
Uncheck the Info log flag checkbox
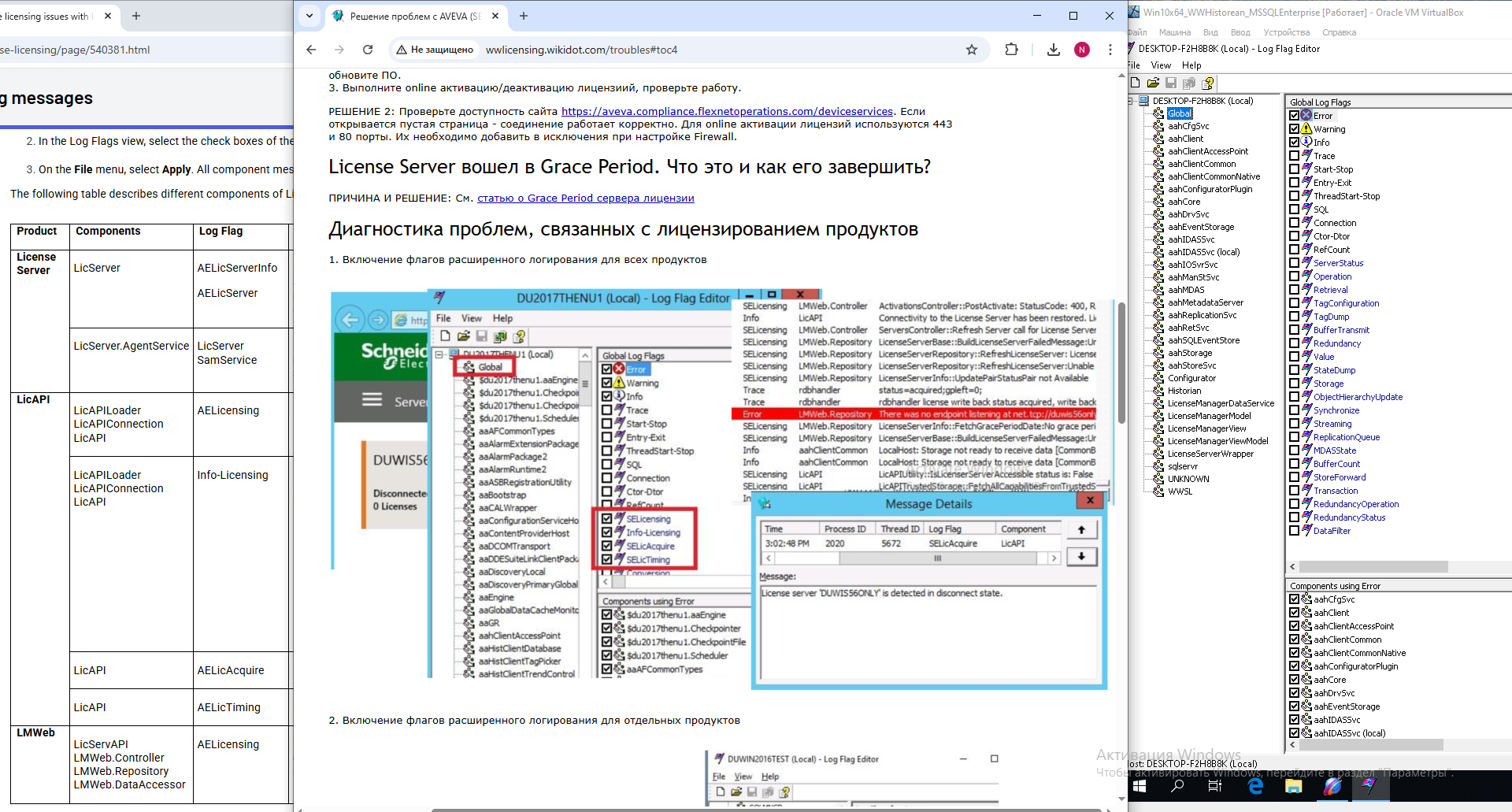pos(1294,143)
